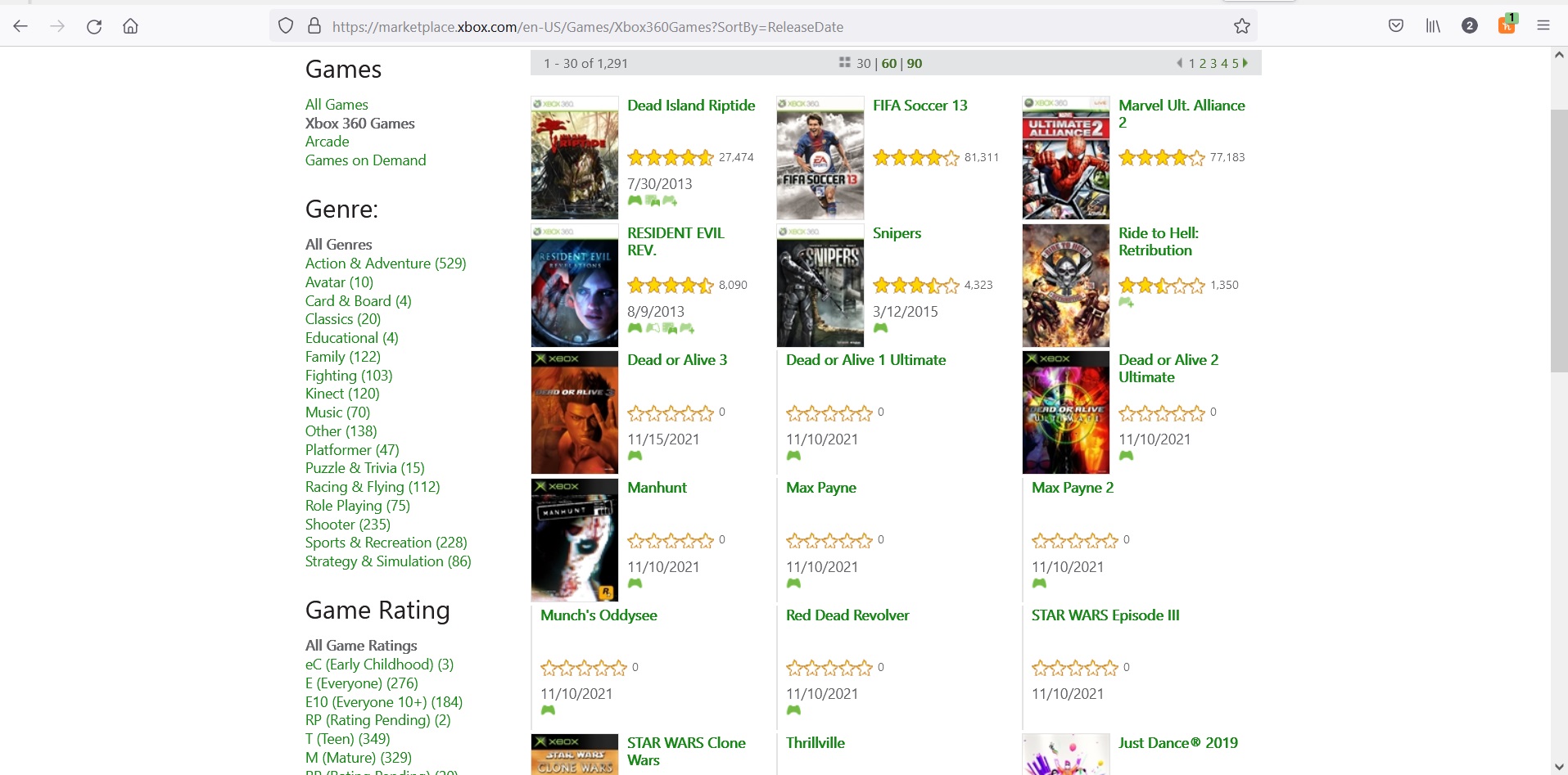Click controller icon under Dead or Alive 3
1568x775 pixels.
click(635, 456)
